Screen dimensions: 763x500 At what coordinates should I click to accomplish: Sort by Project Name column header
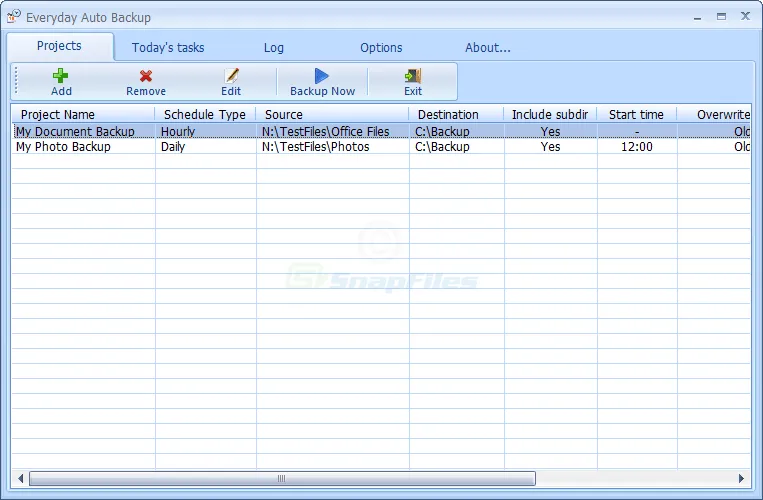(83, 114)
